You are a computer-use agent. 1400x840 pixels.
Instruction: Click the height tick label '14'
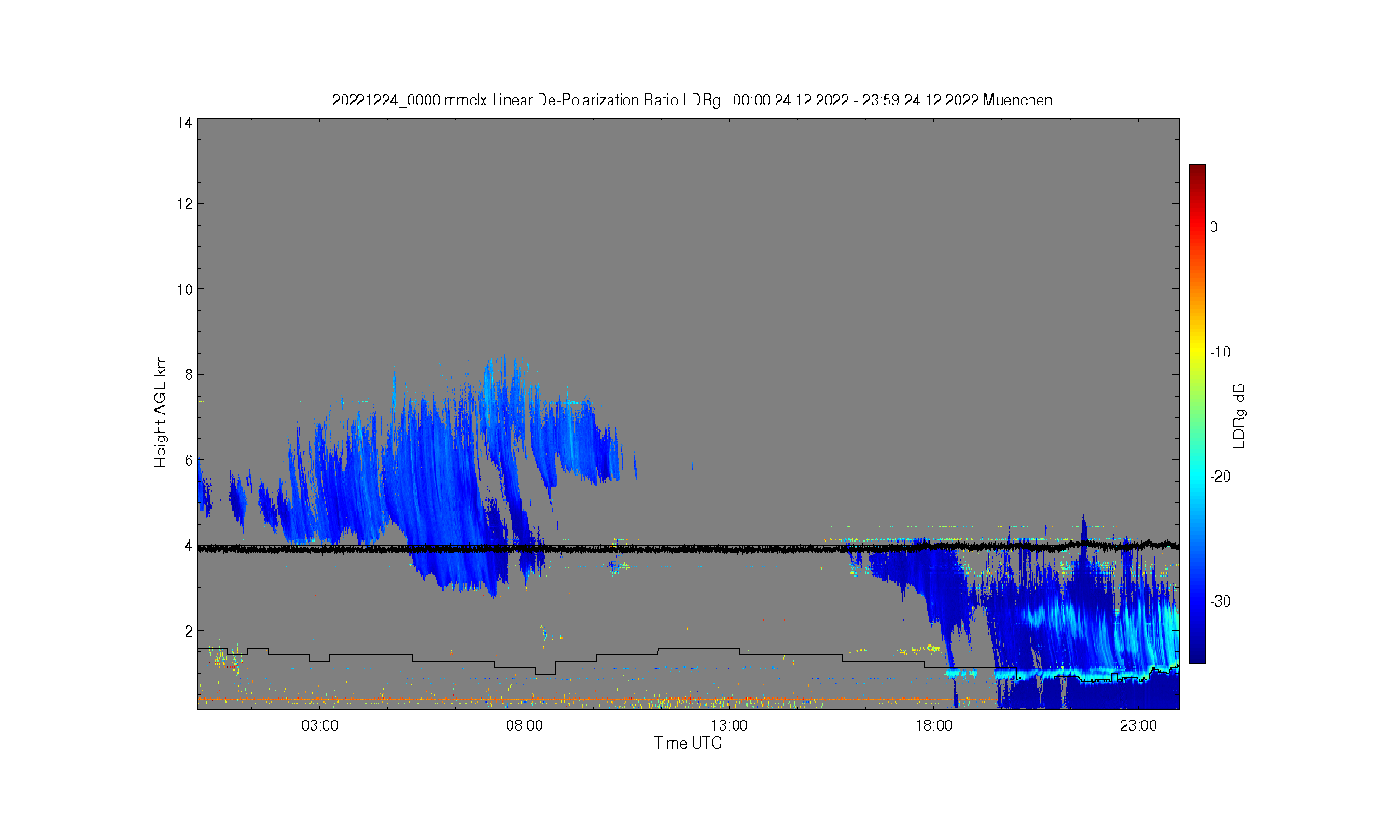(x=185, y=121)
